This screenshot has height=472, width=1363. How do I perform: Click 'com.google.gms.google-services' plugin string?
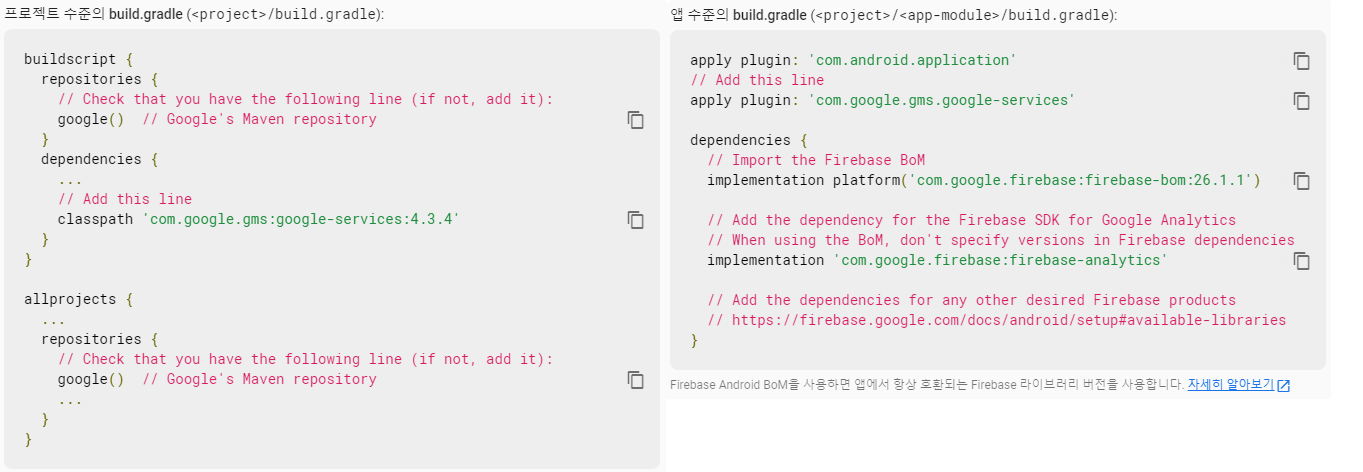tap(941, 100)
